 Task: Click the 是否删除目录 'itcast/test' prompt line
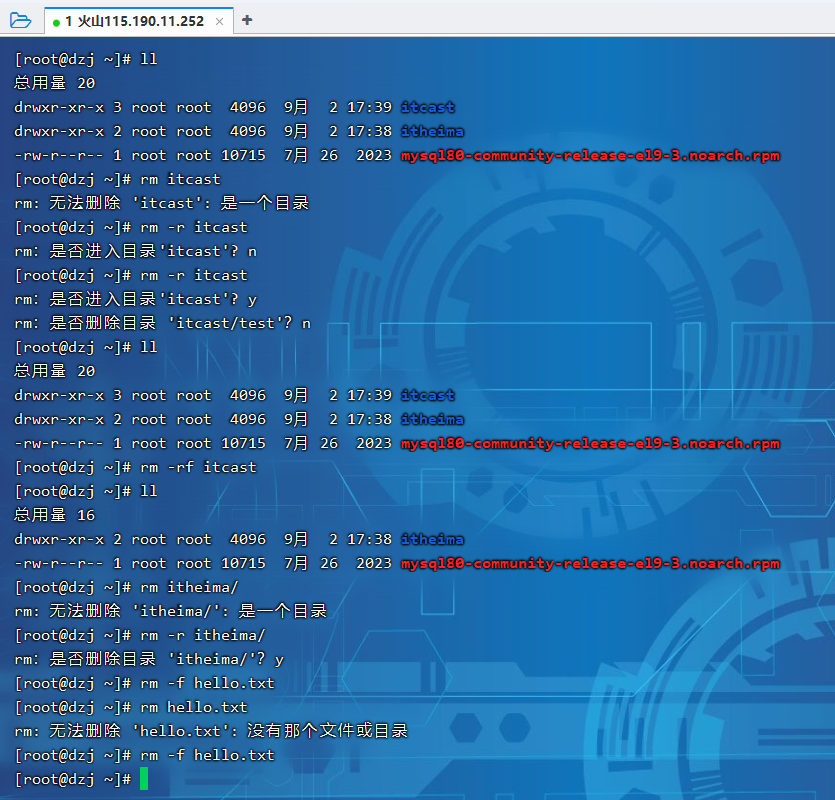(162, 323)
